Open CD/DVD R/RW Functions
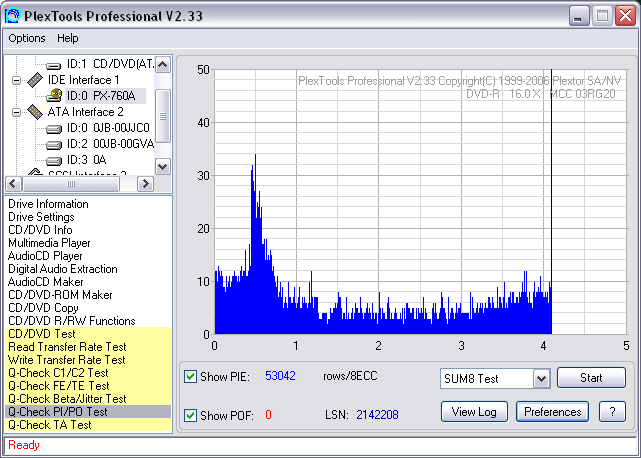 pyautogui.click(x=72, y=321)
